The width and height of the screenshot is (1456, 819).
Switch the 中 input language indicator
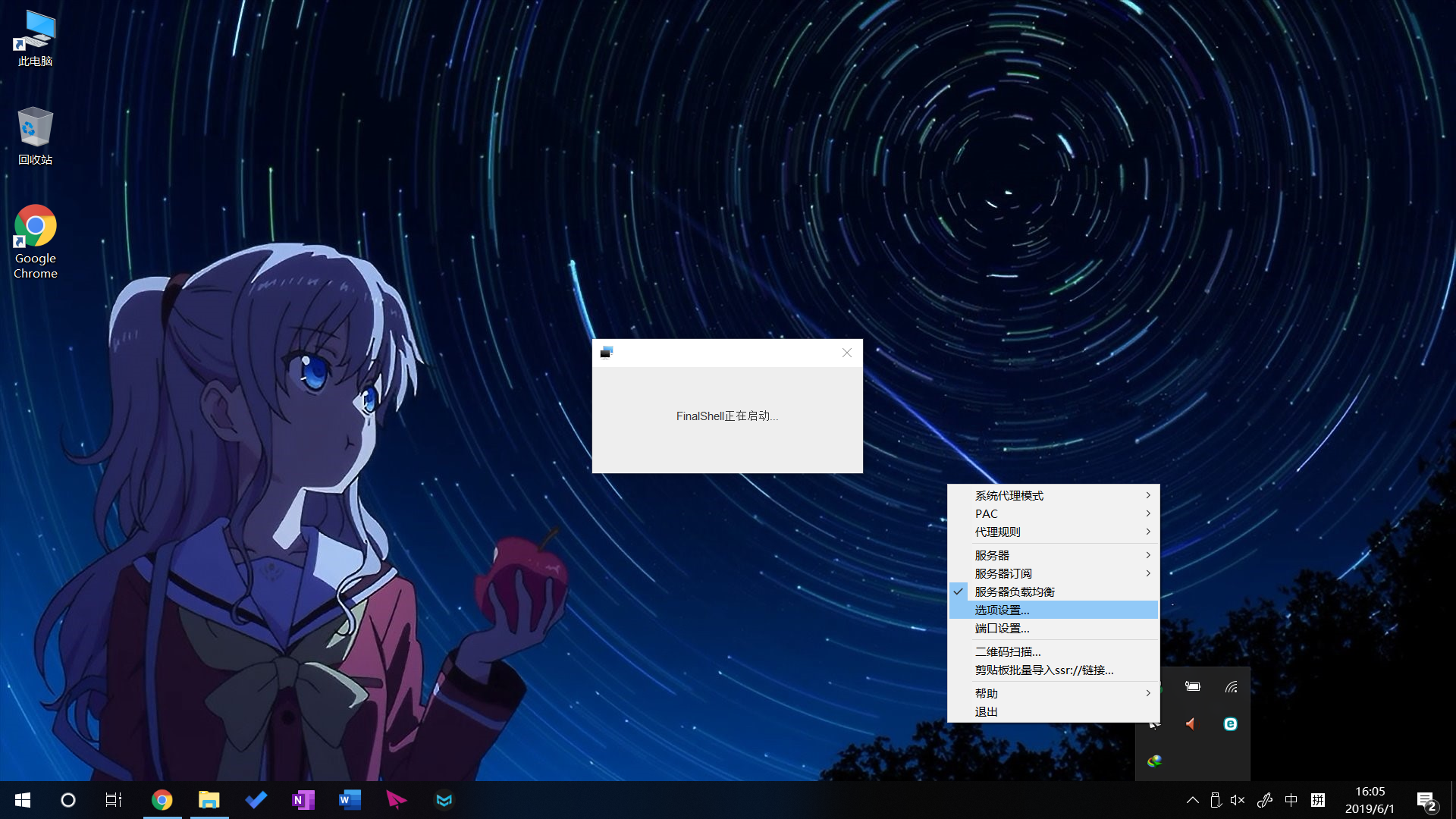[x=1291, y=800]
